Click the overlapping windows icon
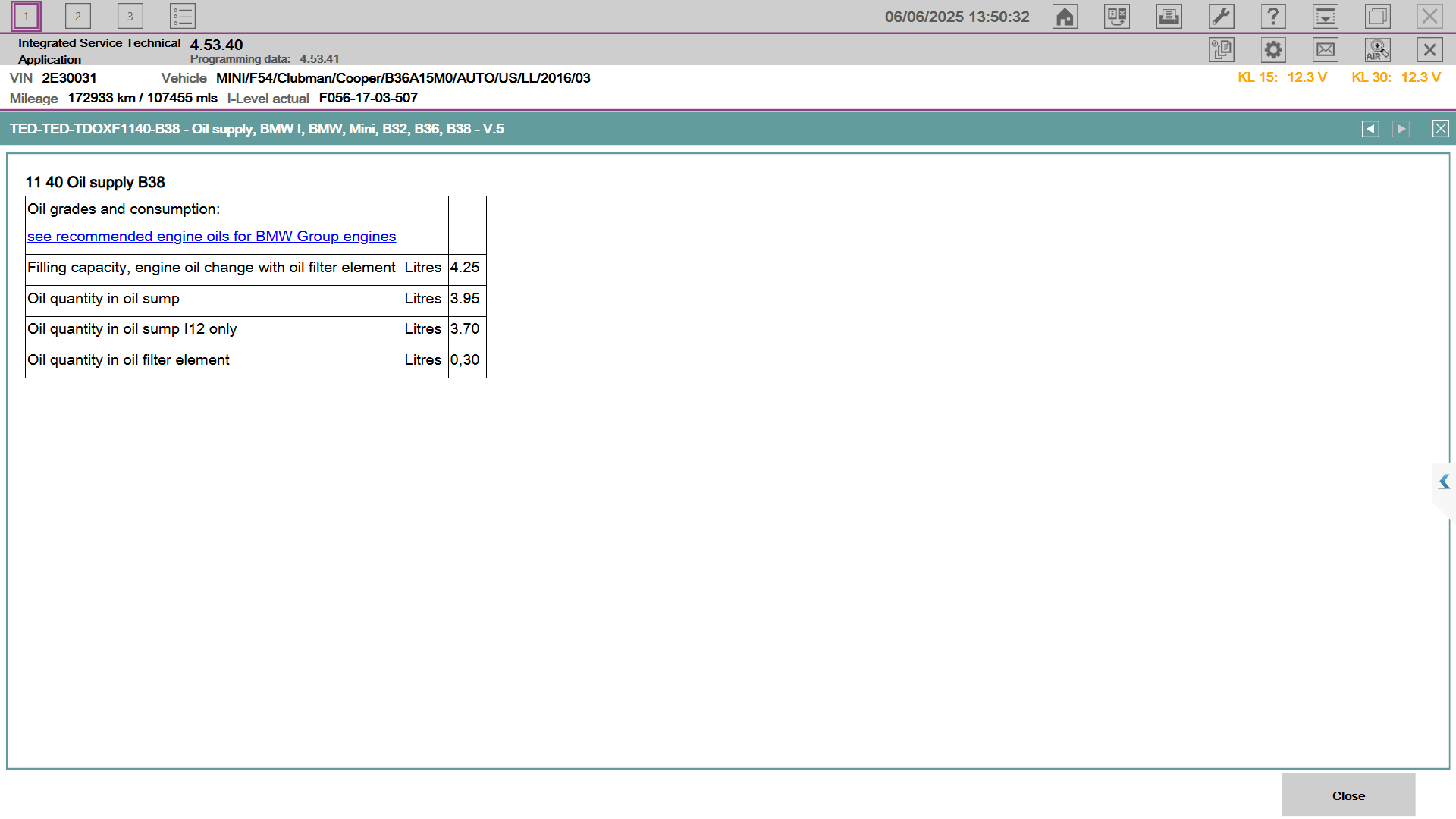This screenshot has width=1456, height=819. coord(1378,16)
